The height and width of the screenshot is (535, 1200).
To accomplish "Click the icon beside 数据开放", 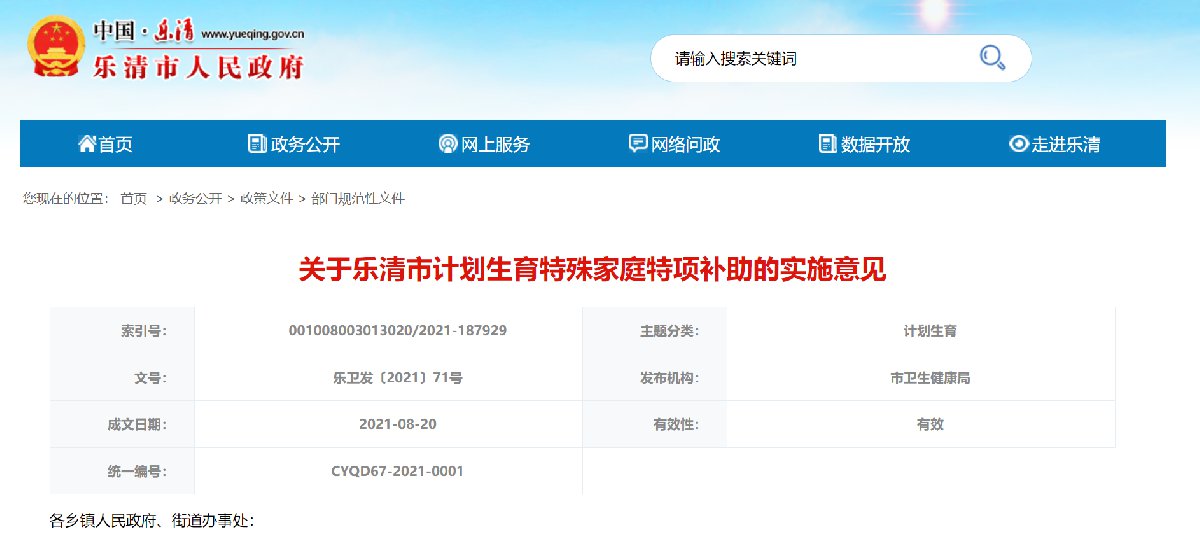I will 827,144.
